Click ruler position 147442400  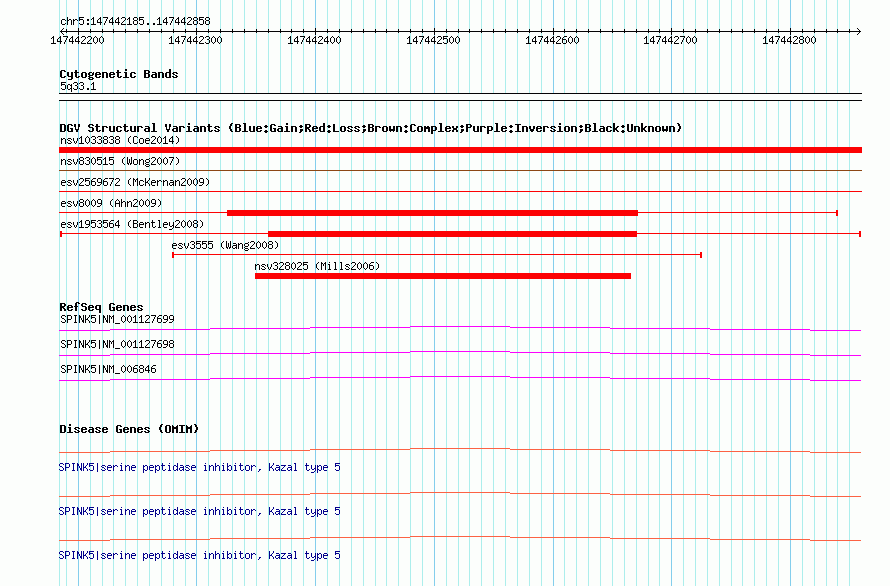point(314,40)
